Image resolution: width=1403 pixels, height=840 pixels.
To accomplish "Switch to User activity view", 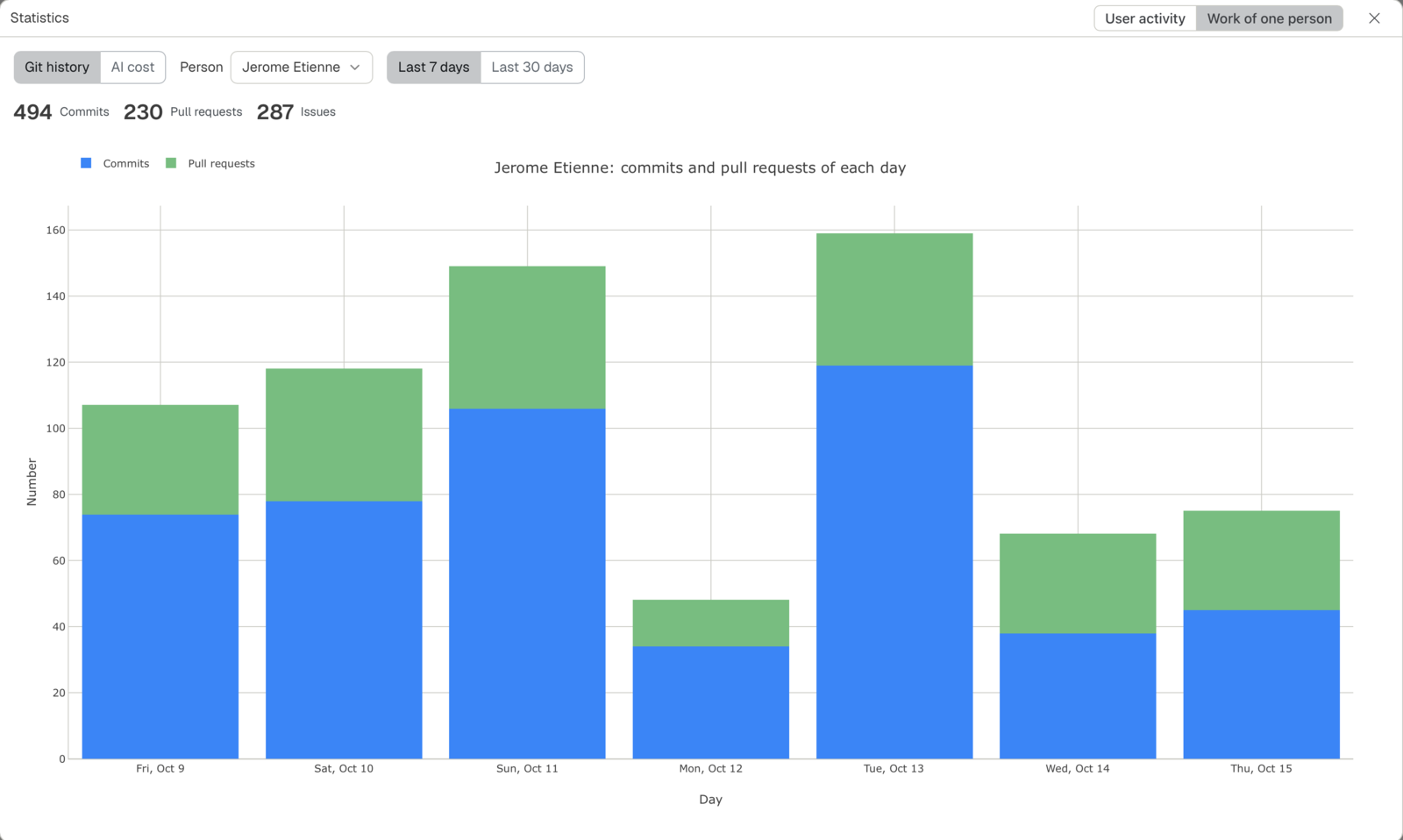I will 1144,18.
